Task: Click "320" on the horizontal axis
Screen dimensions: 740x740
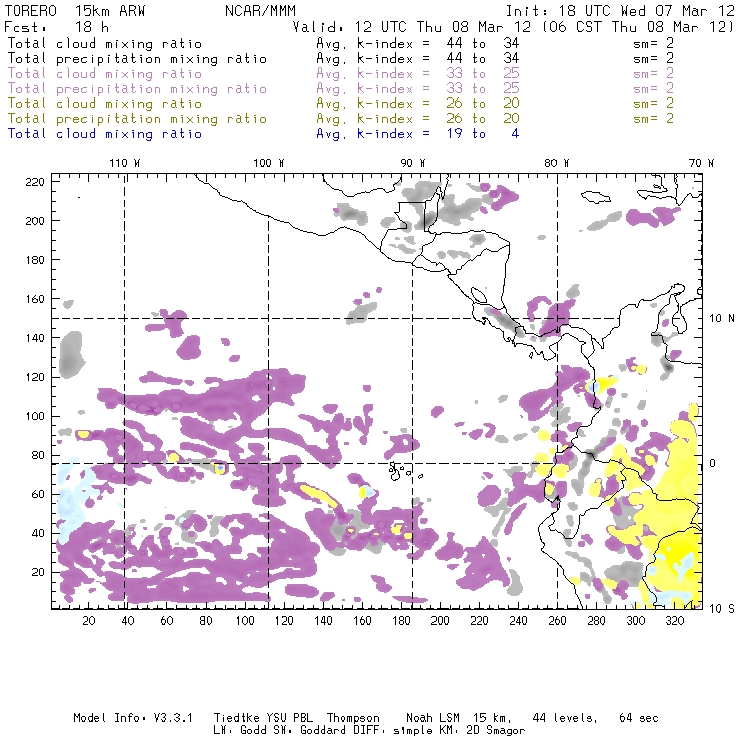Action: coord(674,621)
